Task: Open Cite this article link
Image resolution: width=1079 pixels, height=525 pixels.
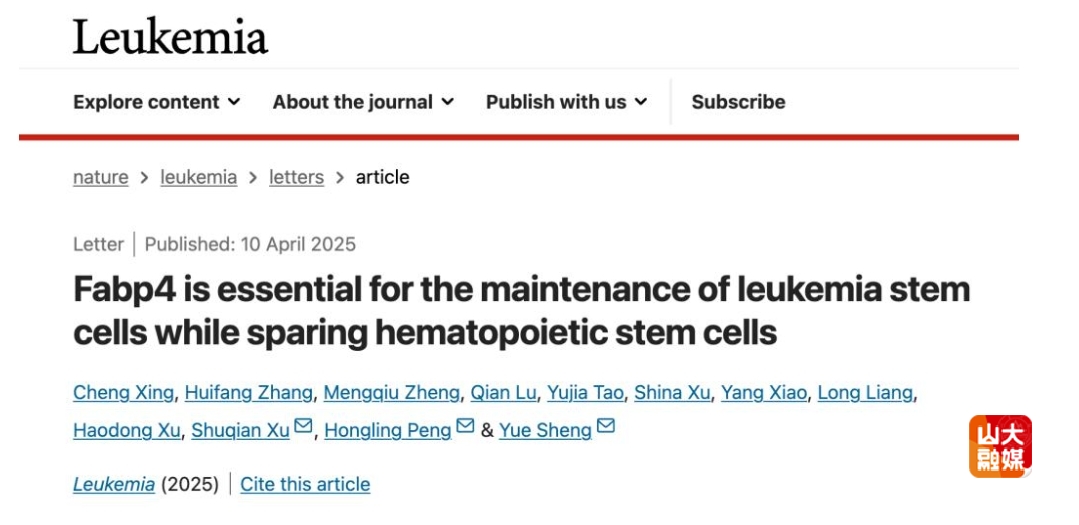Action: tap(305, 484)
